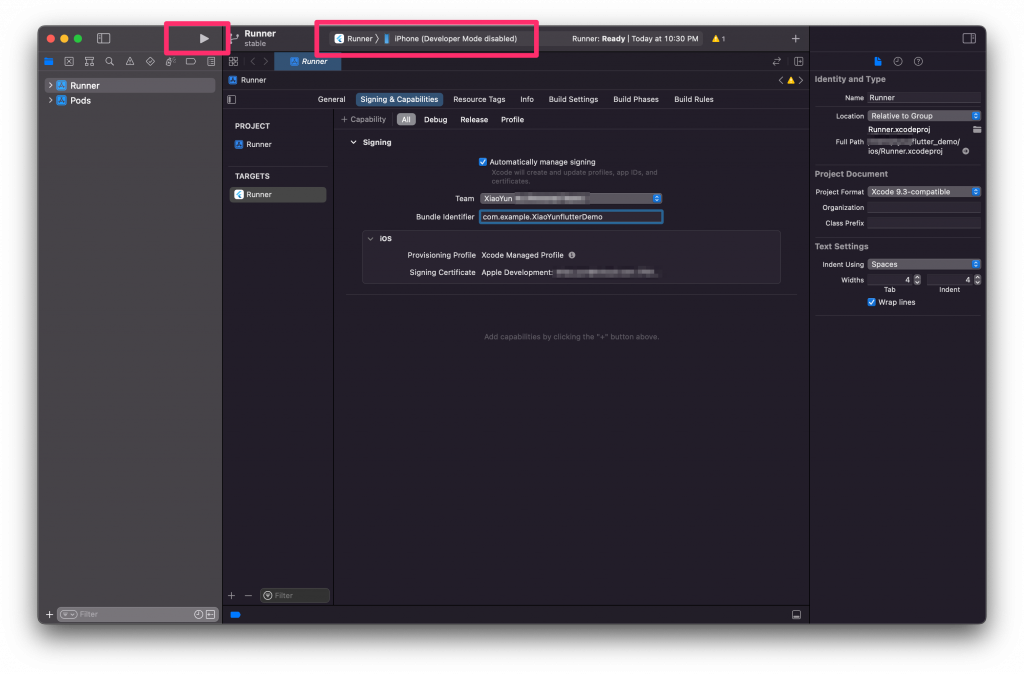This screenshot has width=1024, height=674.
Task: Switch to the Build Phases tab
Action: pyautogui.click(x=635, y=99)
